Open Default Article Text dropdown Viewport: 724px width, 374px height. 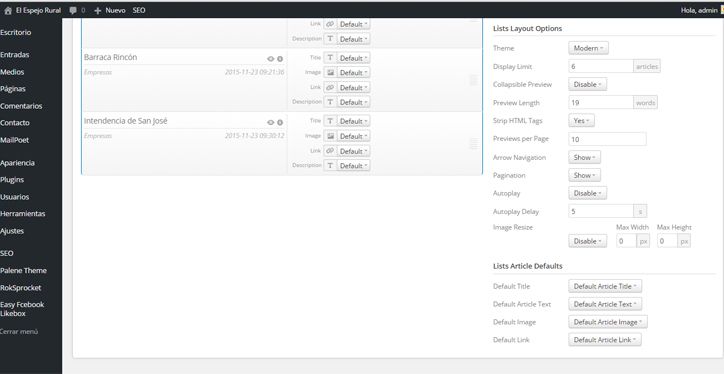click(x=605, y=304)
